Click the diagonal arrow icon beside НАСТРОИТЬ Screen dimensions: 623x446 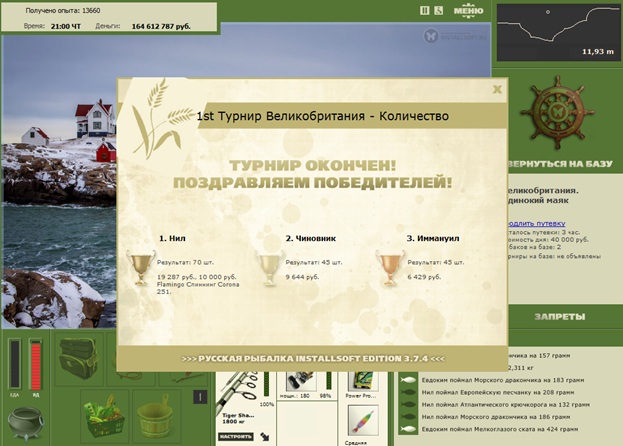[265, 437]
